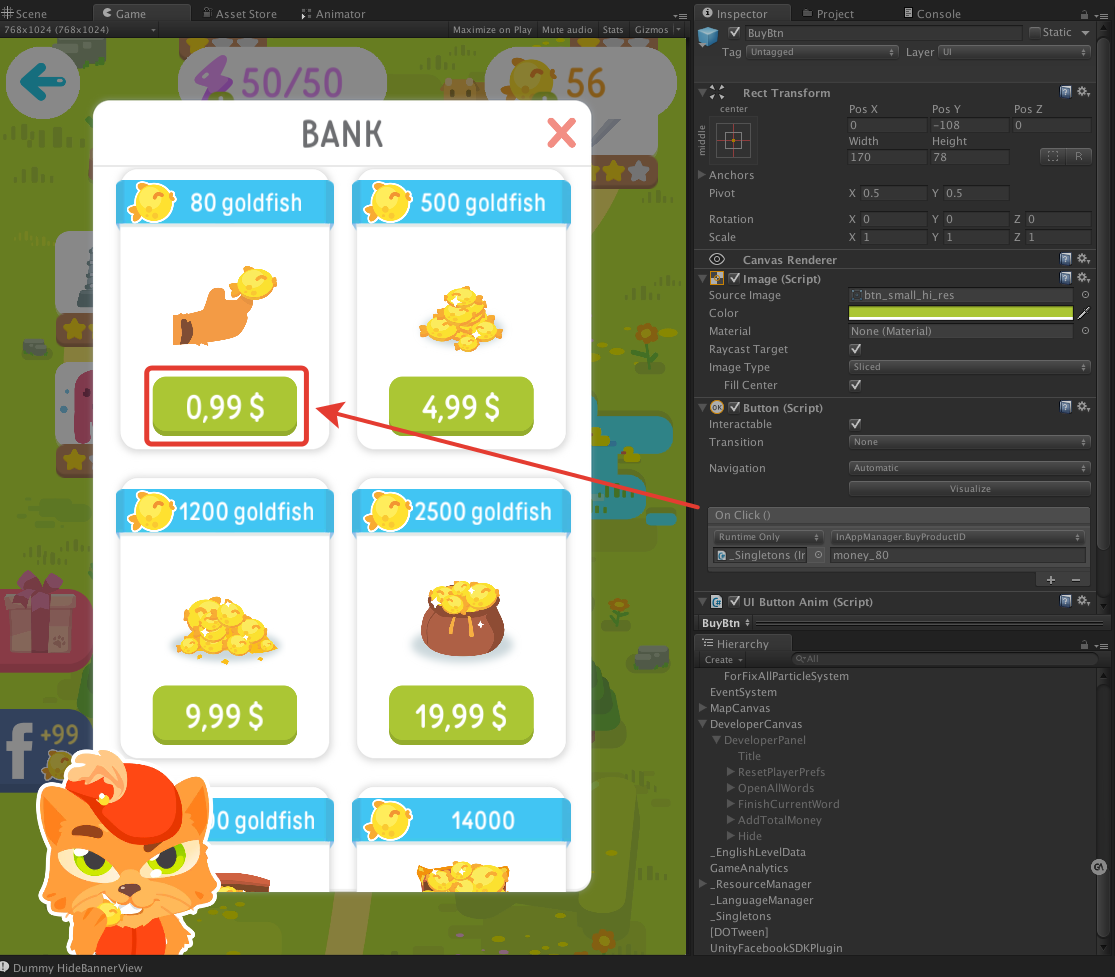Screen dimensions: 1115x977
Task: Toggle blueprint mode button in Rect Transform
Action: click(x=1053, y=156)
